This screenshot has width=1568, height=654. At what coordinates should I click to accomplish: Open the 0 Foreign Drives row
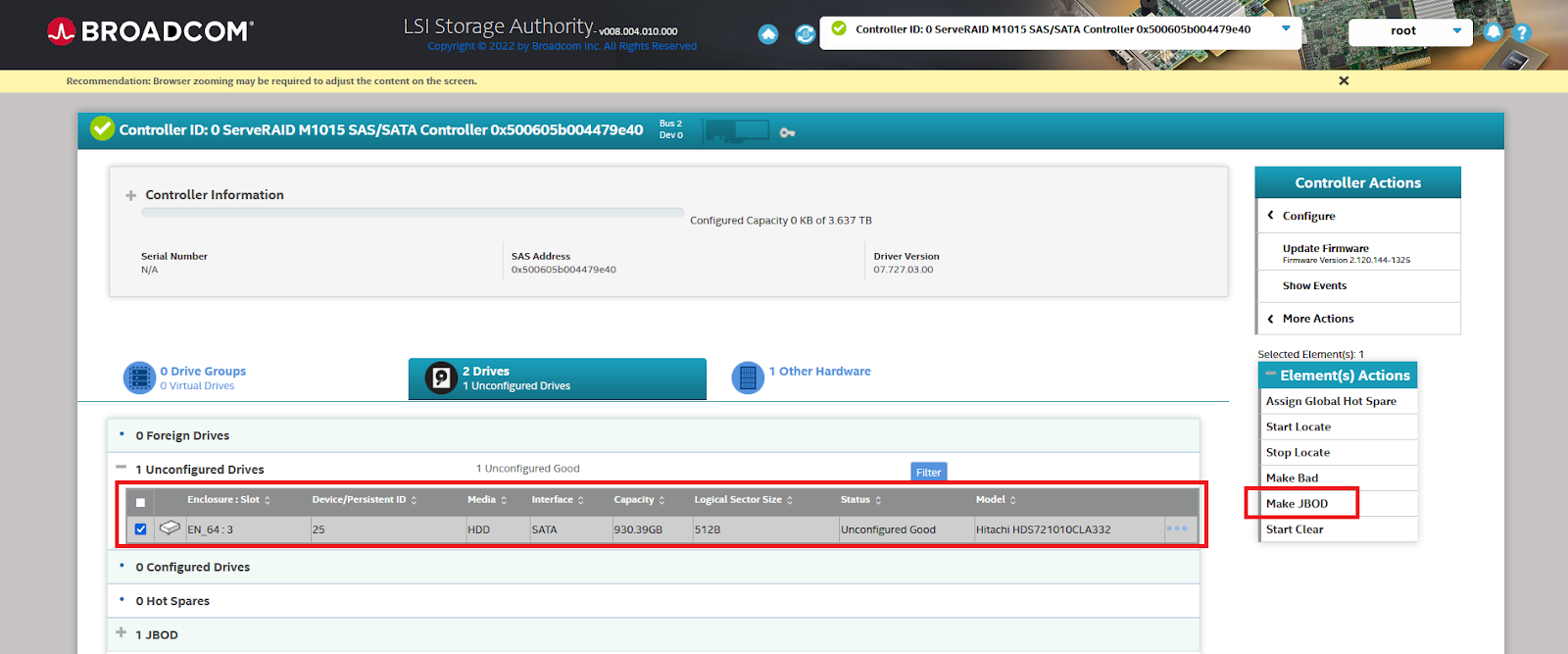[x=654, y=435]
